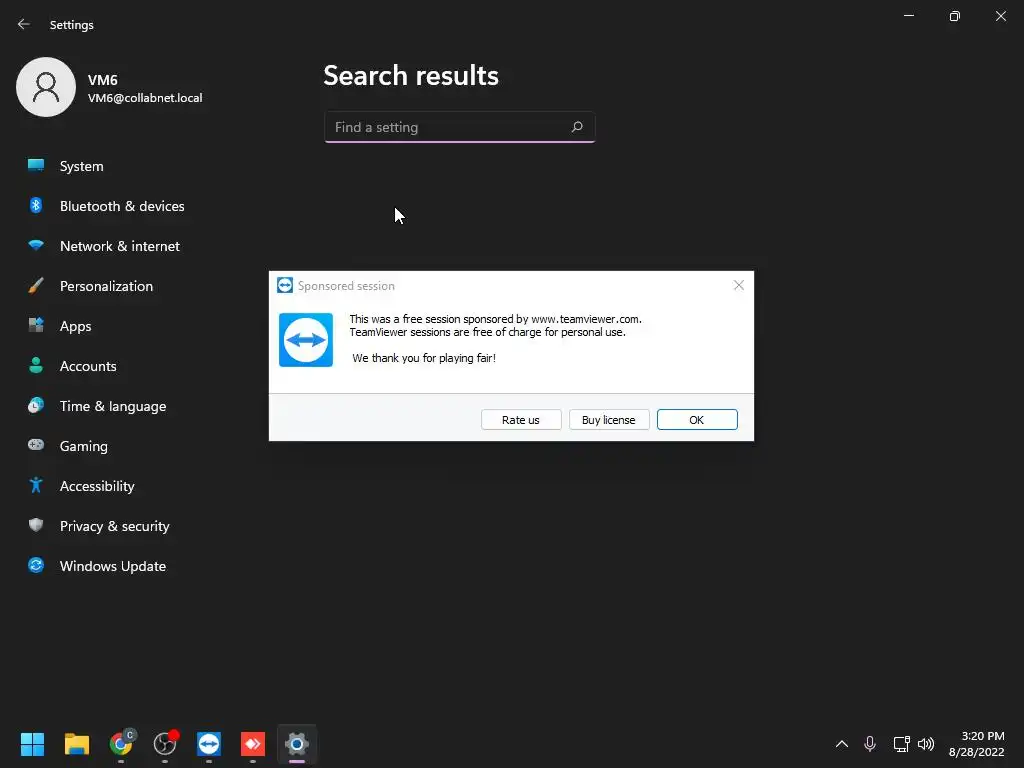Viewport: 1024px width, 768px height.
Task: Open Accessibility settings
Action: point(97,486)
